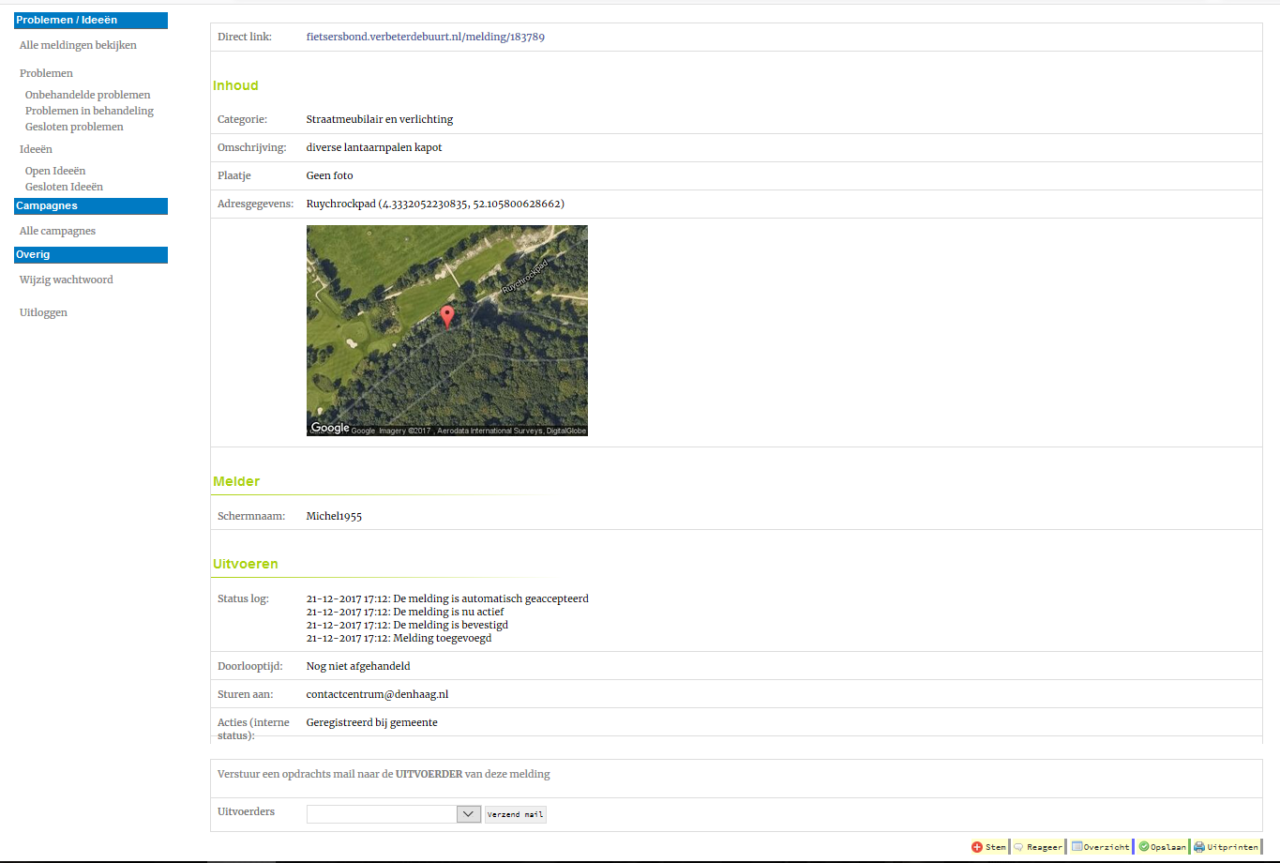Open Gesloten Ideeën list
This screenshot has width=1280, height=863.
click(x=64, y=187)
